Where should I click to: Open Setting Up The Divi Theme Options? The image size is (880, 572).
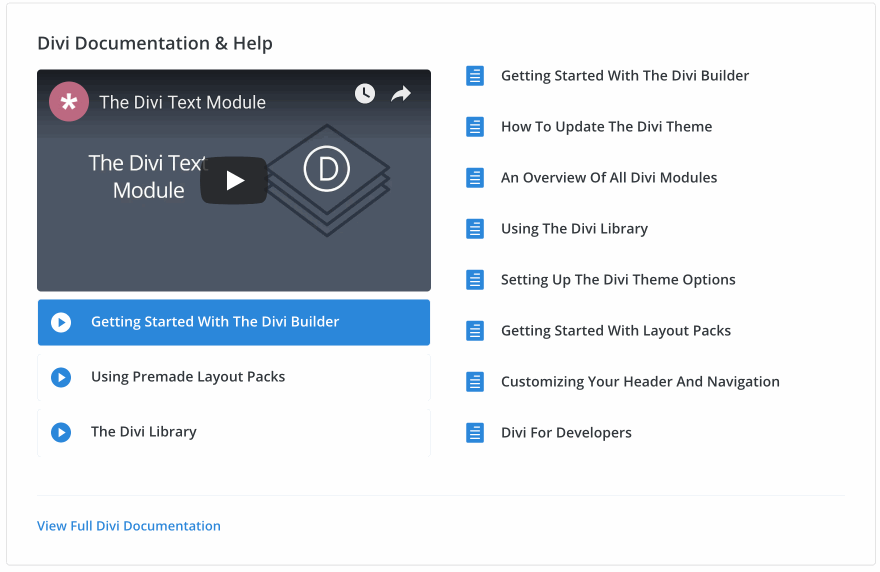[x=617, y=280]
